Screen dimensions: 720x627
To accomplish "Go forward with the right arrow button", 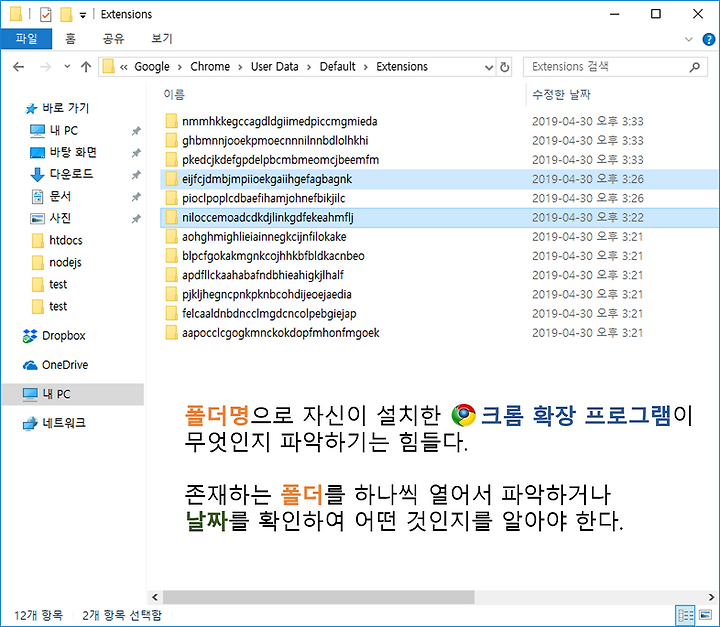I will coord(45,67).
